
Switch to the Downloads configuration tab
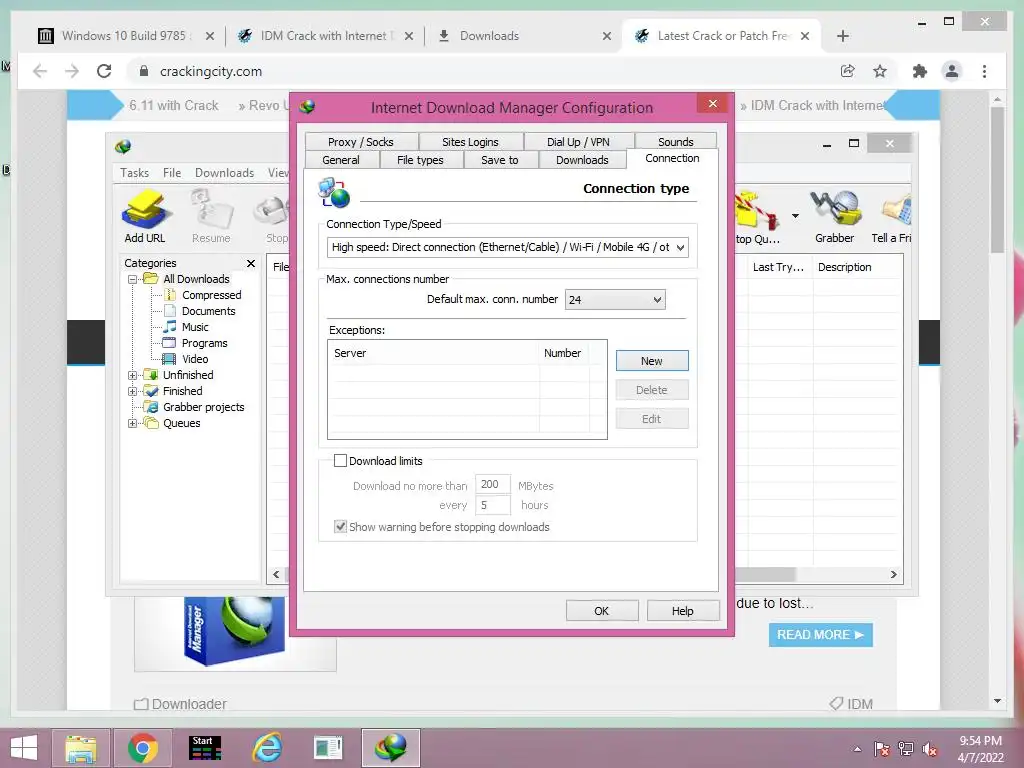pos(582,160)
